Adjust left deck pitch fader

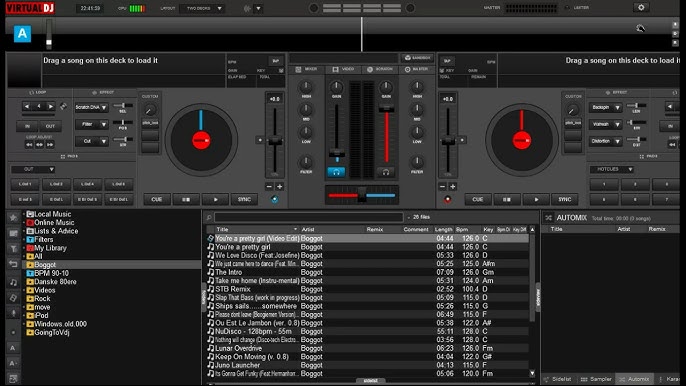coord(275,140)
